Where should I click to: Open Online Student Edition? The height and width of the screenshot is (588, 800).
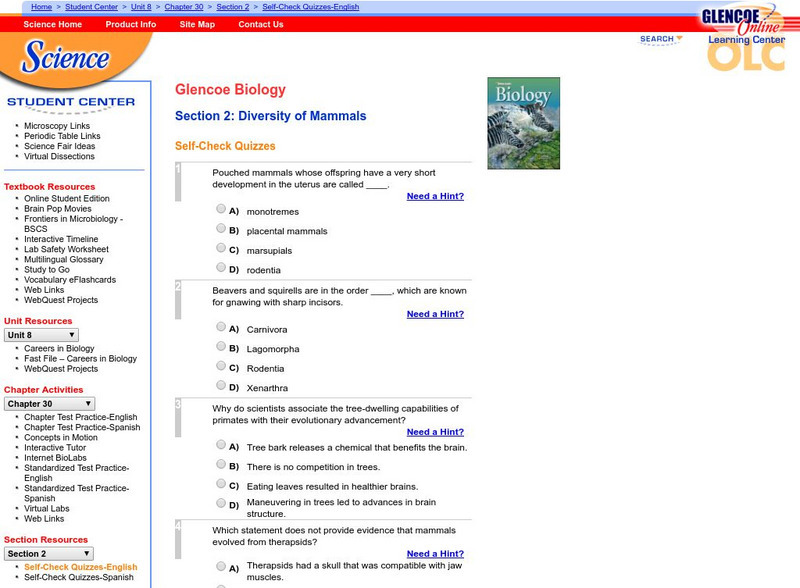click(x=67, y=198)
